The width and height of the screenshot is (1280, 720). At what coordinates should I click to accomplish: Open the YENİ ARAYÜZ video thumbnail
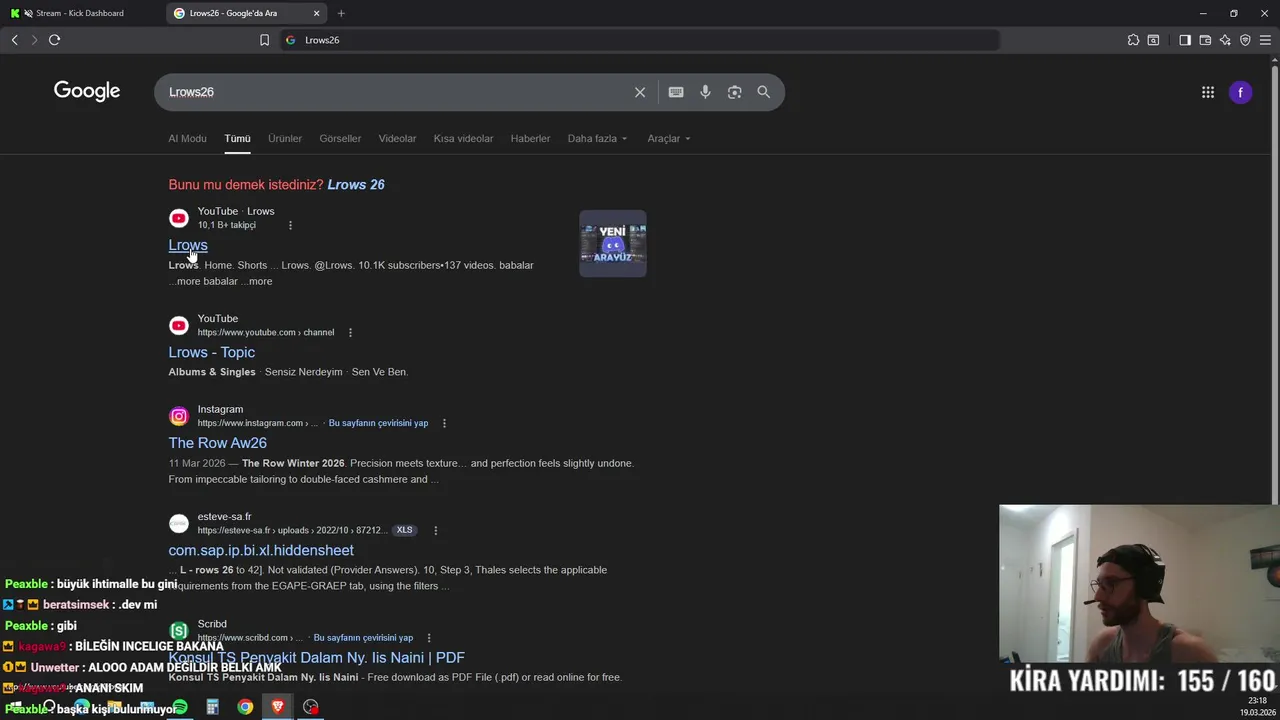613,243
